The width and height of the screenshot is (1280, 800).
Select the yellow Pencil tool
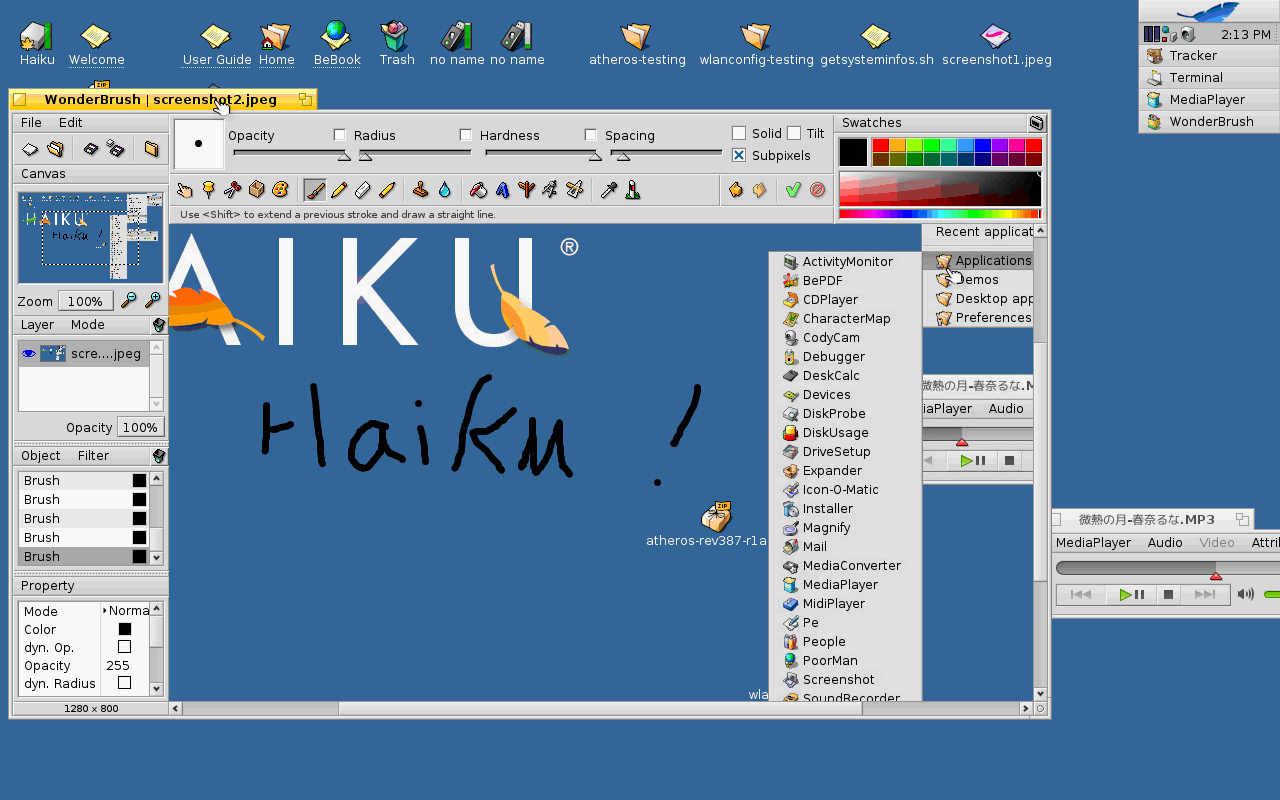tap(339, 189)
